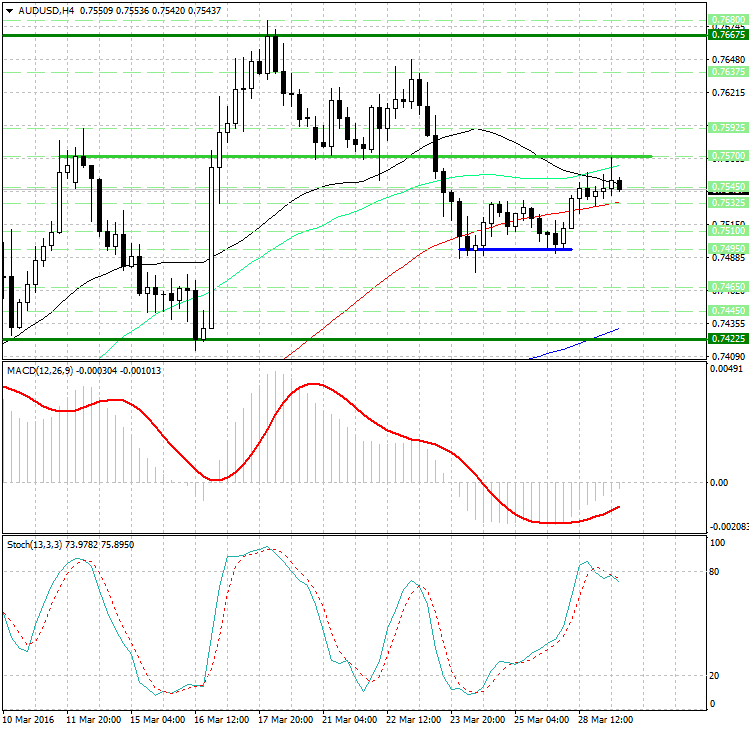
Task: Click the 0.75925 price level tag
Action: [727, 127]
